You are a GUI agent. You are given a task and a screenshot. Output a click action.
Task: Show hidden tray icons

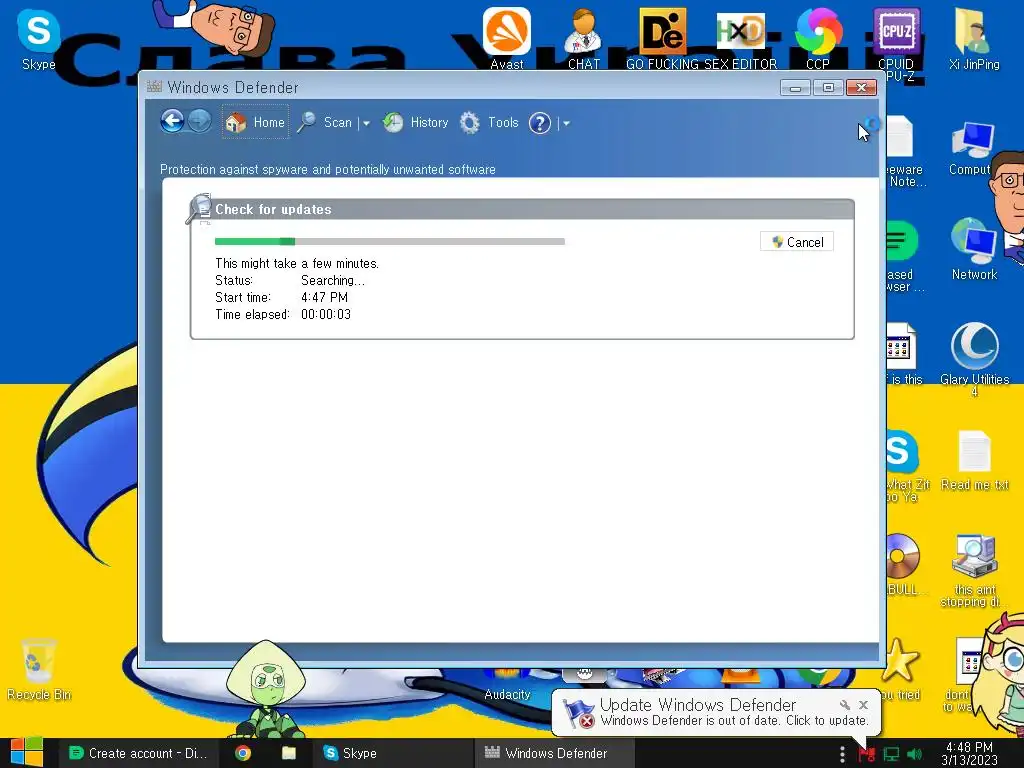pos(842,754)
